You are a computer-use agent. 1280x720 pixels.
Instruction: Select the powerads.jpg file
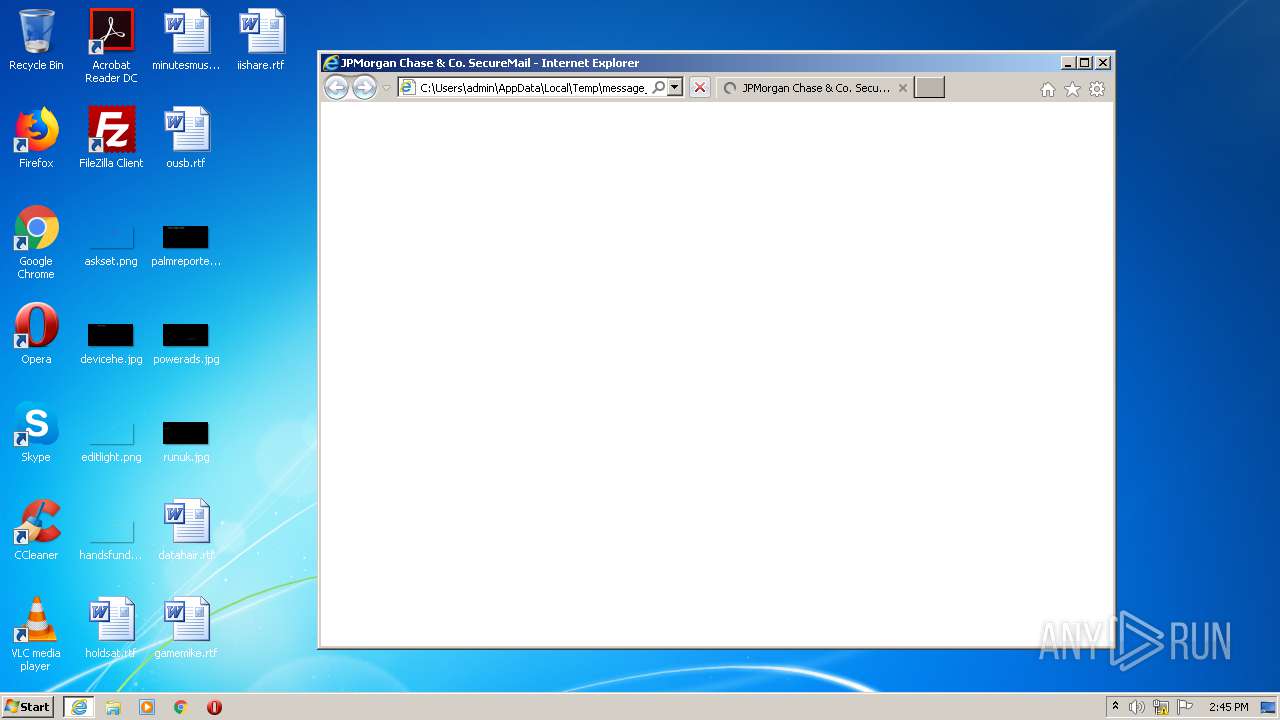(186, 344)
